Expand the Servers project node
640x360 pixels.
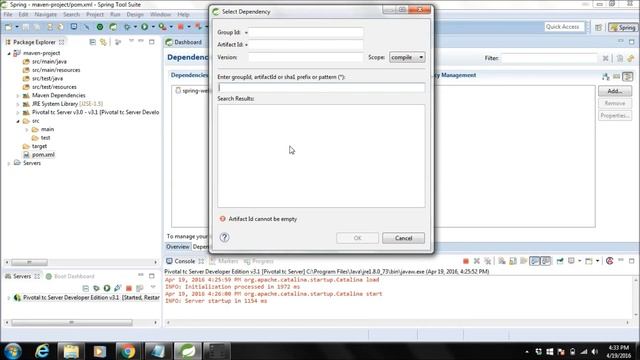click(9, 163)
